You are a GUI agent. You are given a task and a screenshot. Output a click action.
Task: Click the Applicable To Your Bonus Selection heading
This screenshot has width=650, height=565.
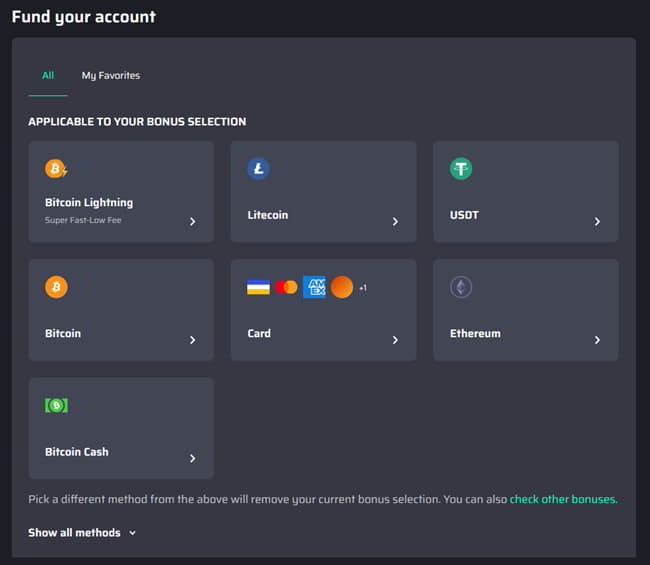(137, 121)
